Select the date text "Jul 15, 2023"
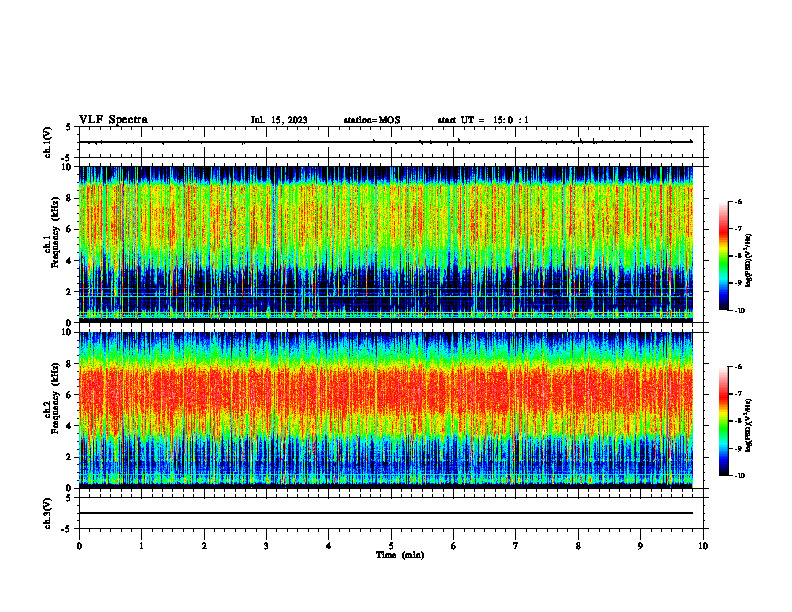Viewport: 792px width, 612px height. coord(279,120)
